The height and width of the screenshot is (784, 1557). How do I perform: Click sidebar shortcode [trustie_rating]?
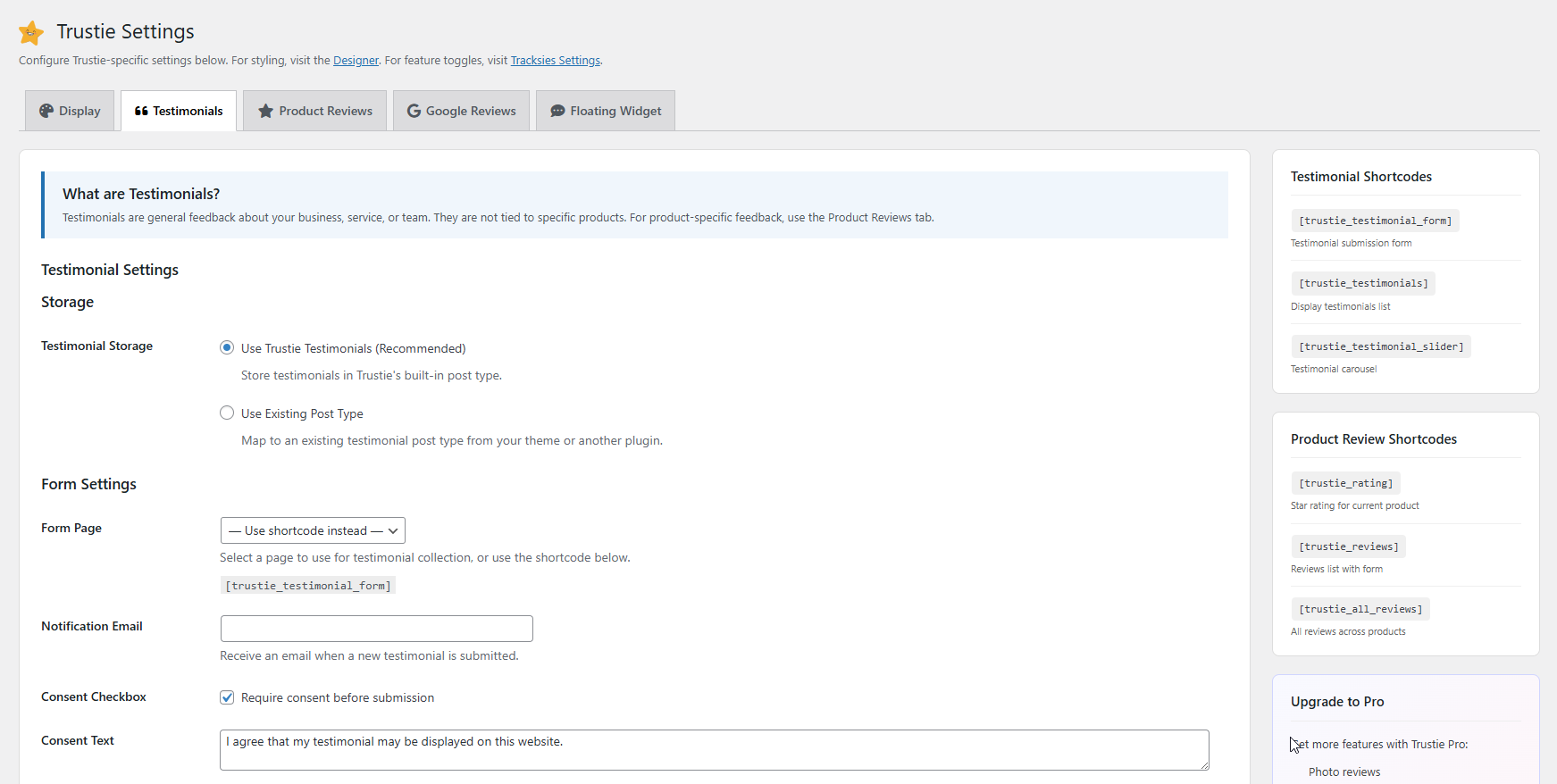(1345, 483)
